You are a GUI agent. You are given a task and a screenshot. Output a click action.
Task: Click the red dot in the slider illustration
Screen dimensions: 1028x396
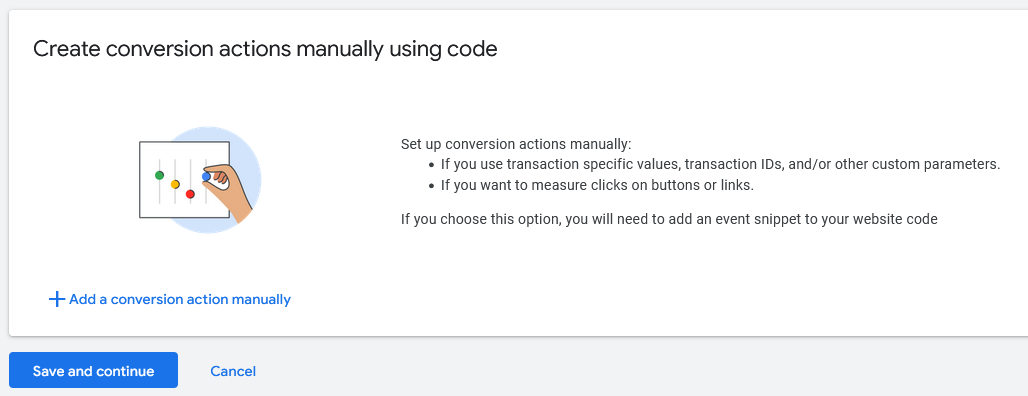[190, 194]
